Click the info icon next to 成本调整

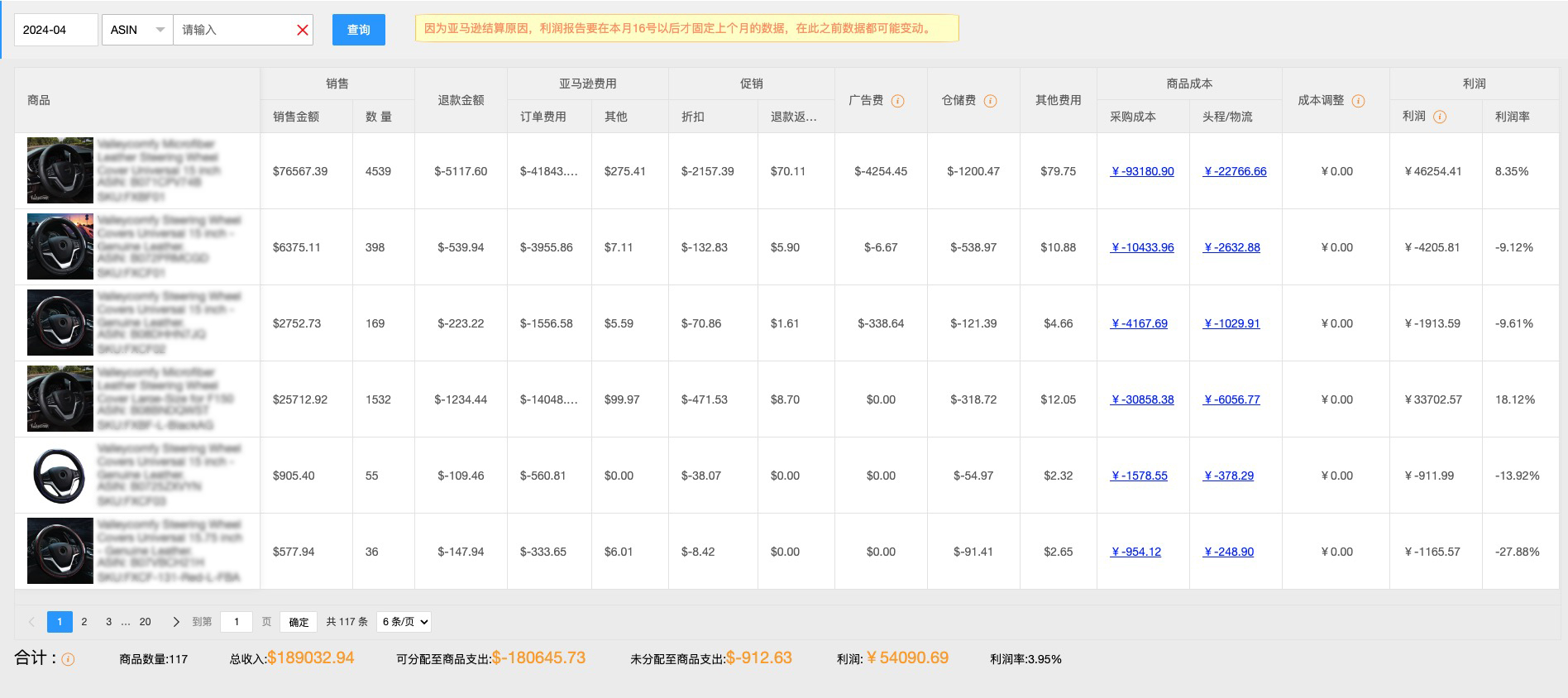pos(1358,101)
